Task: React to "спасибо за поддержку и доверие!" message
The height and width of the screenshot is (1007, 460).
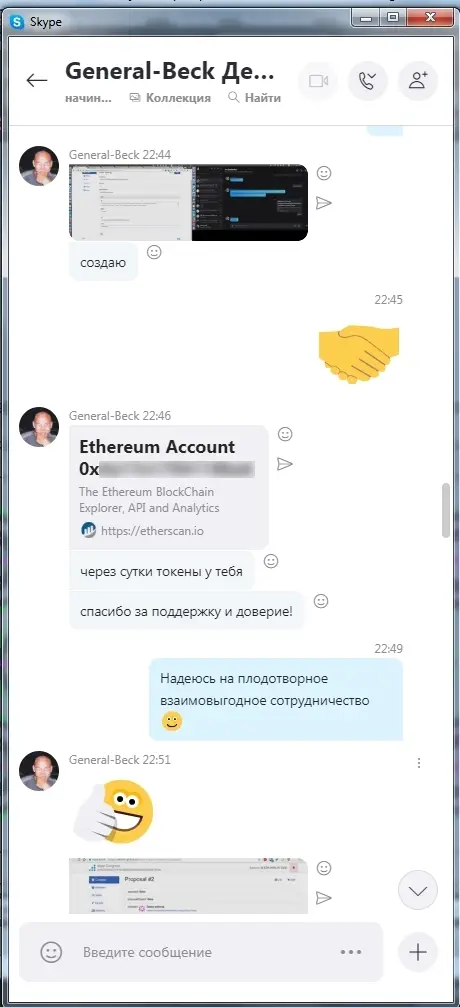Action: click(x=321, y=601)
